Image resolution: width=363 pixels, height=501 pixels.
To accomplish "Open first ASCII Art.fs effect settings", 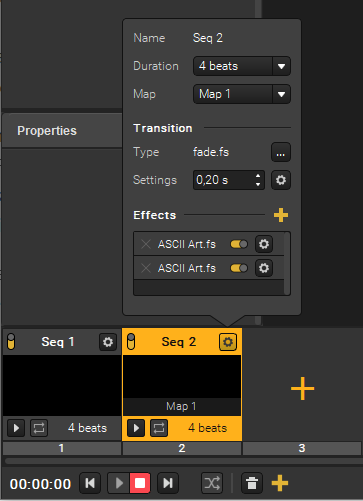I will pos(264,244).
